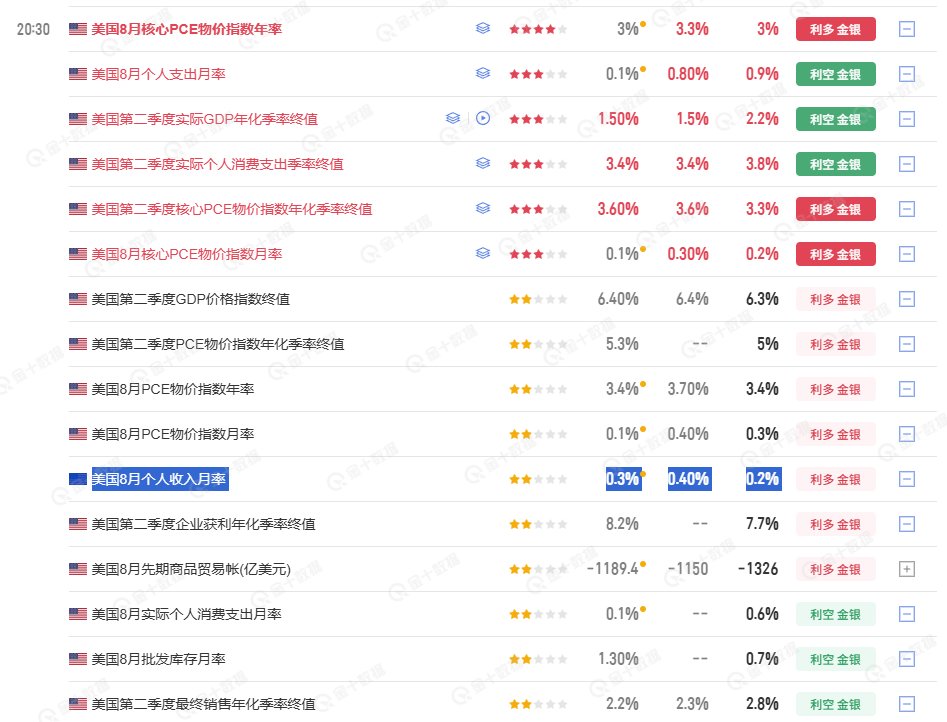Open 美国第二季度核心PCE物价指数年化季率终值 link
Screen dimensions: 947x722
pos(231,209)
